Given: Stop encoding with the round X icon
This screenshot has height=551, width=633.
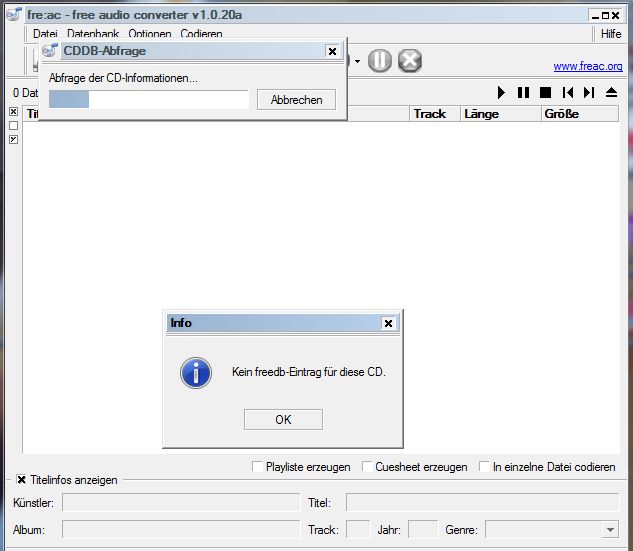Looking at the screenshot, I should [x=410, y=61].
